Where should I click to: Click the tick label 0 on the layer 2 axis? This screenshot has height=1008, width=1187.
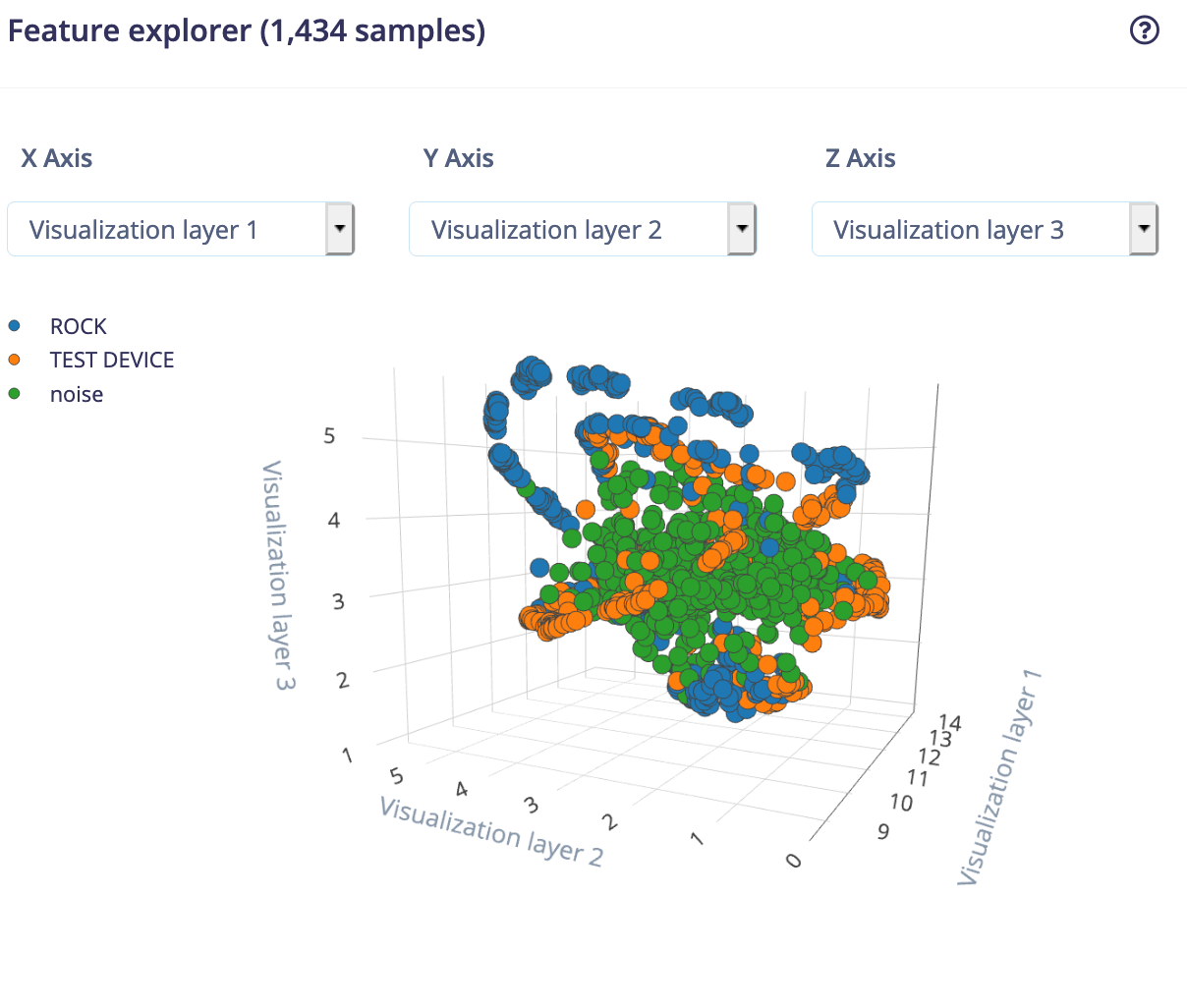(x=795, y=860)
